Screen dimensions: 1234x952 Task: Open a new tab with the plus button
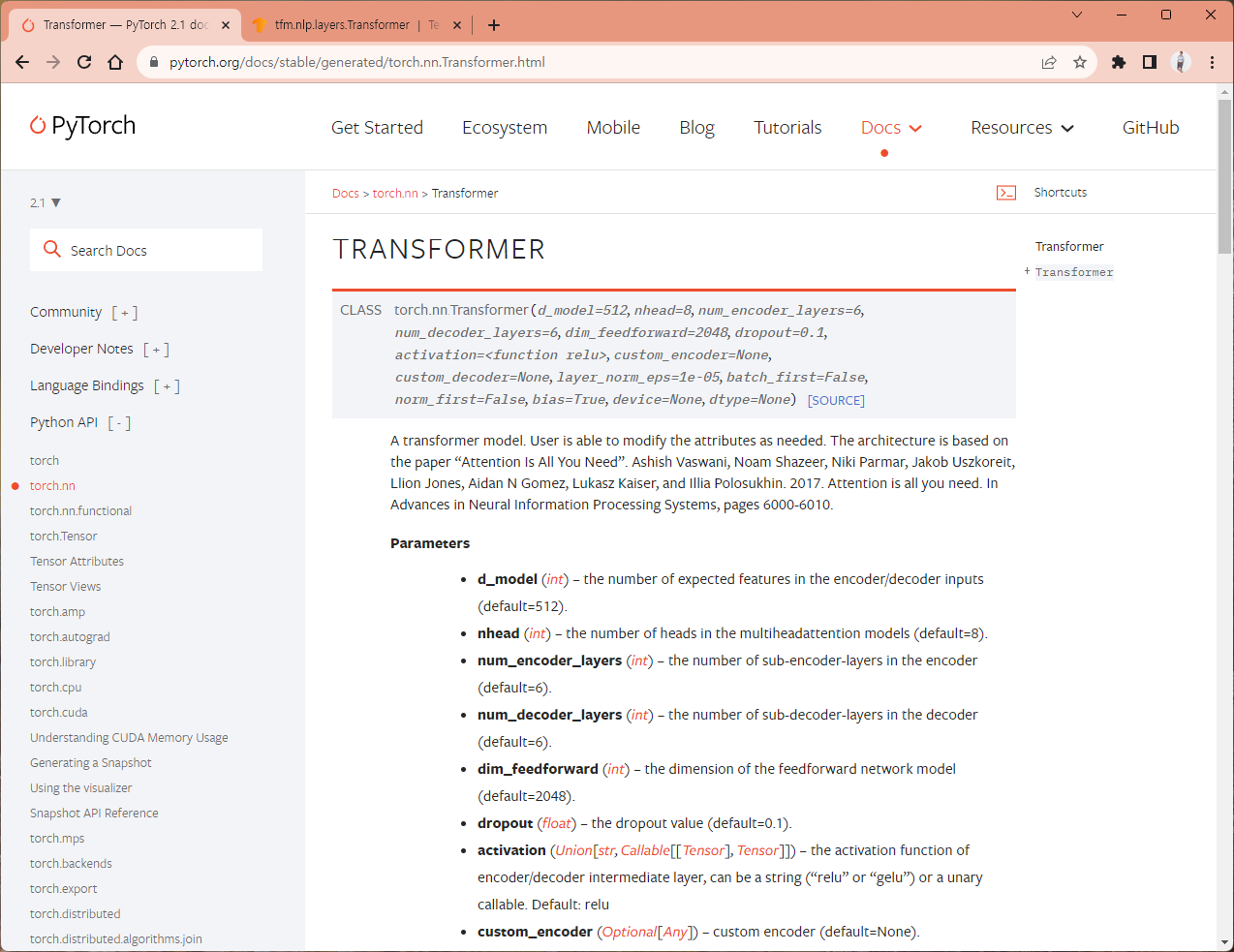[494, 25]
